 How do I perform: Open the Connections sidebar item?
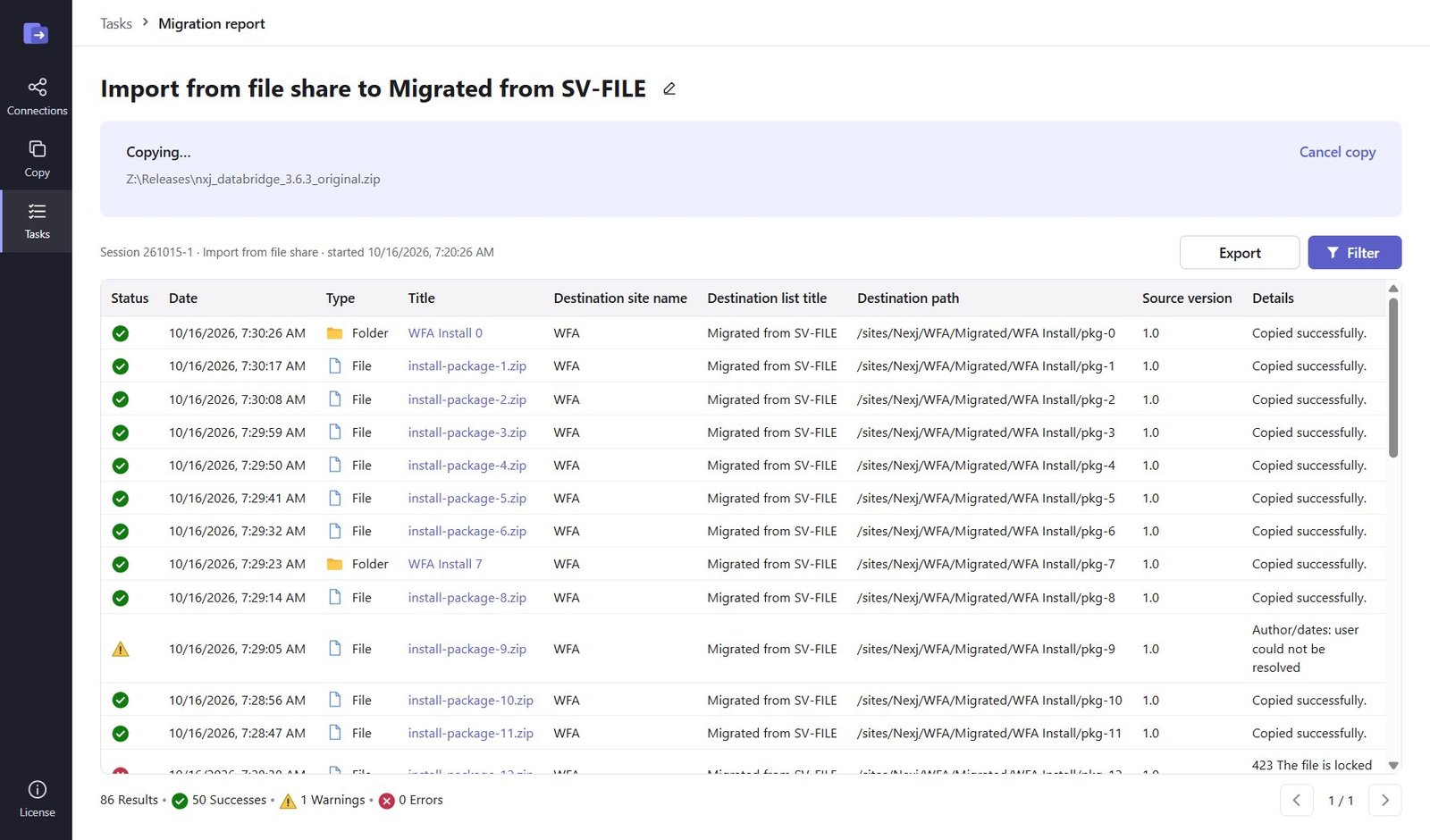click(x=37, y=97)
